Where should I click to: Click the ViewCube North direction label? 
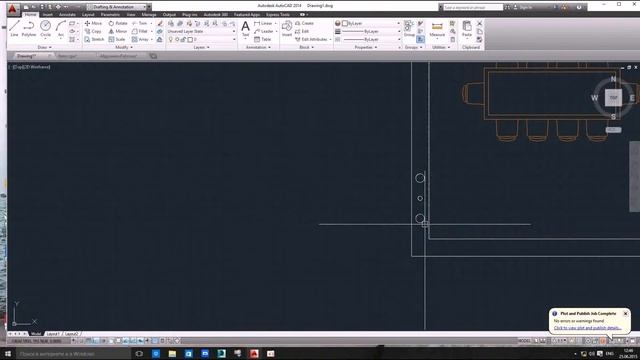[x=613, y=79]
